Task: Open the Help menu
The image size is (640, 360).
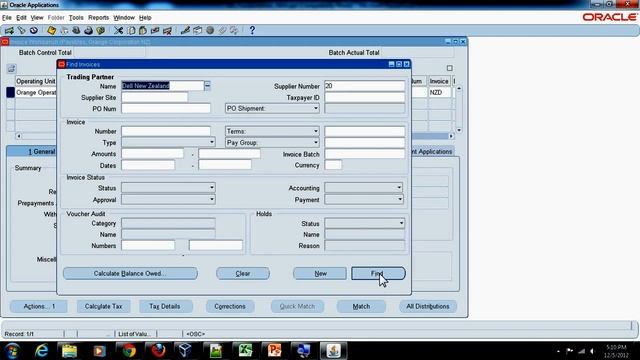Action: tap(145, 18)
